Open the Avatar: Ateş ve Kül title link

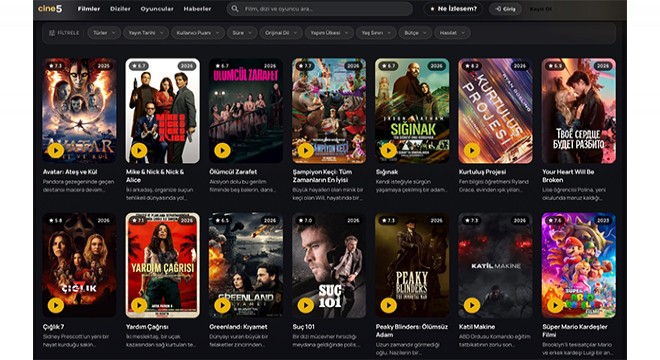click(x=70, y=172)
